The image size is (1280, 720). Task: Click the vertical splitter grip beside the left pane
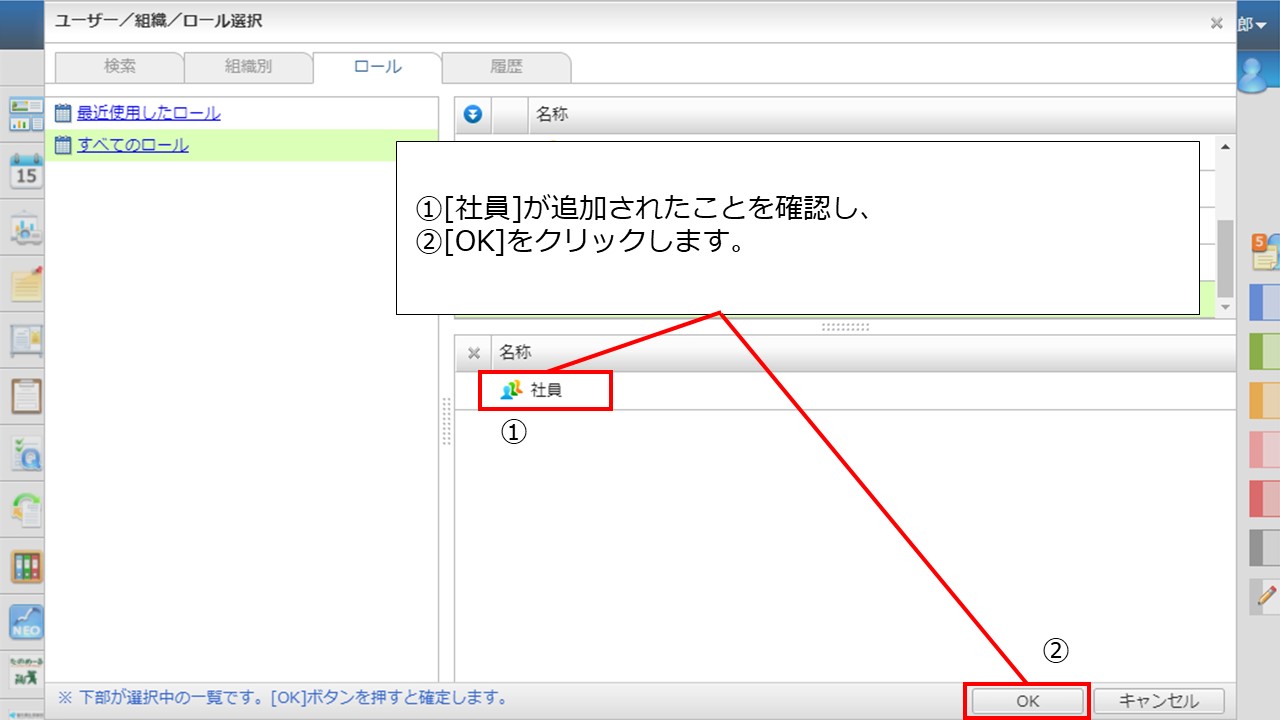446,420
